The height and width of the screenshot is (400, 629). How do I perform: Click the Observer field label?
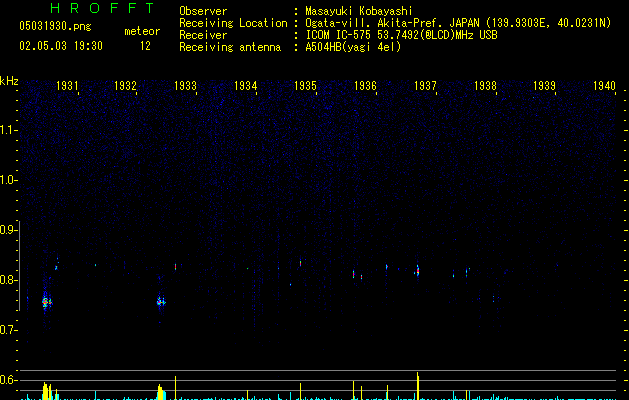(203, 11)
